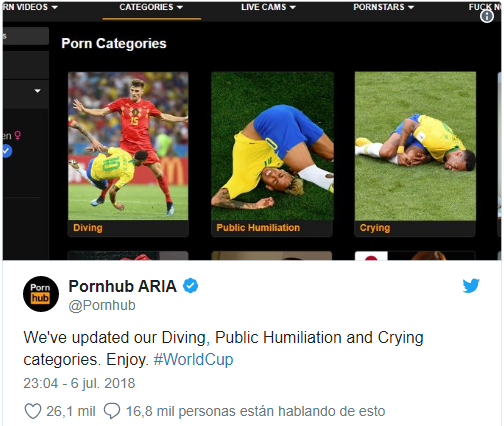Image resolution: width=504 pixels, height=426 pixels.
Task: Like the tweet with the heart icon
Action: [x=33, y=411]
